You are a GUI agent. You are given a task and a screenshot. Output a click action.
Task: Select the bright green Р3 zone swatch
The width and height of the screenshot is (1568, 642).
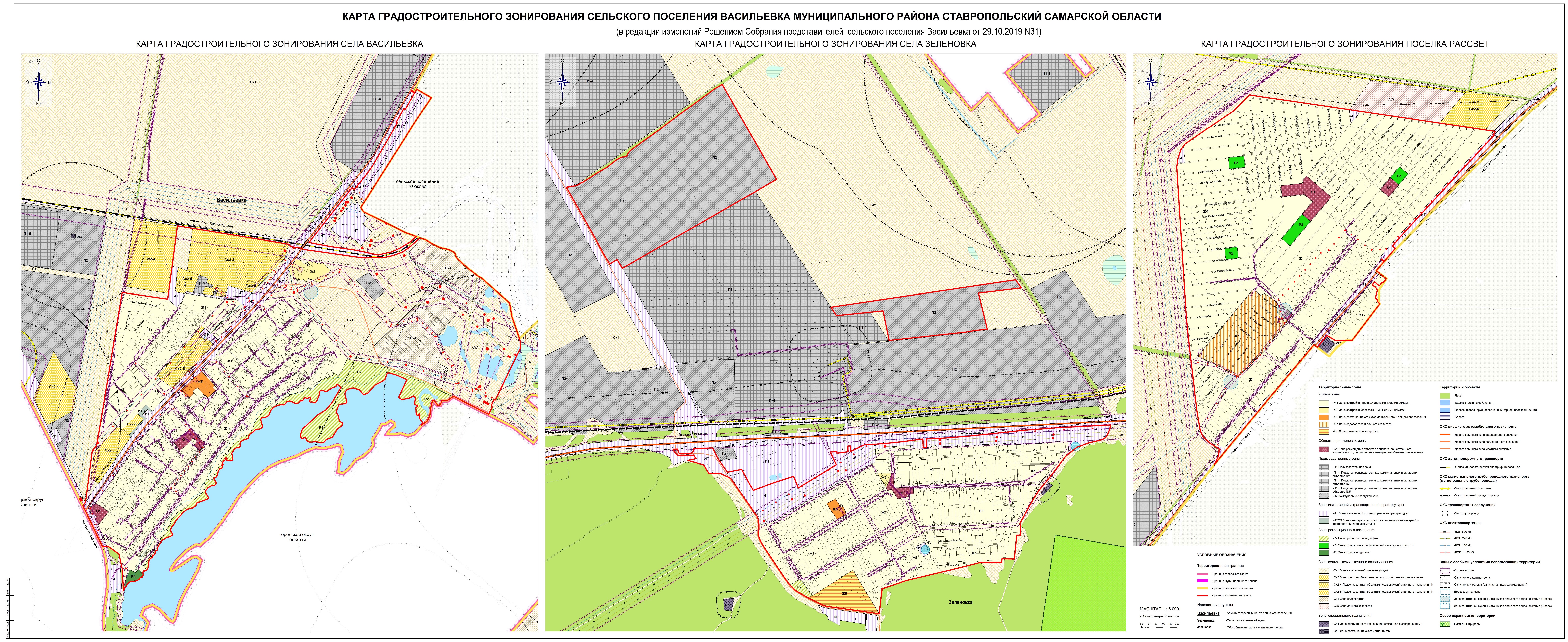tap(1324, 546)
